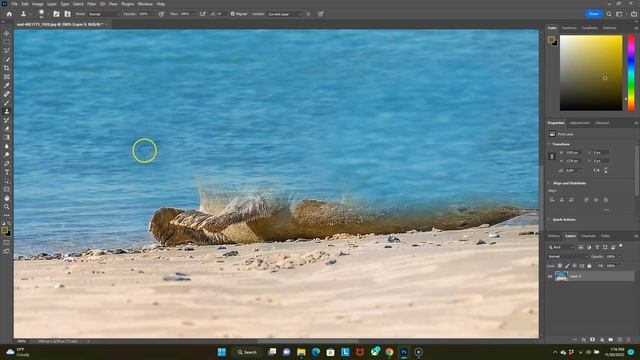Open the Layers filter Kind dropdown
This screenshot has height=360, width=640.
[x=560, y=247]
